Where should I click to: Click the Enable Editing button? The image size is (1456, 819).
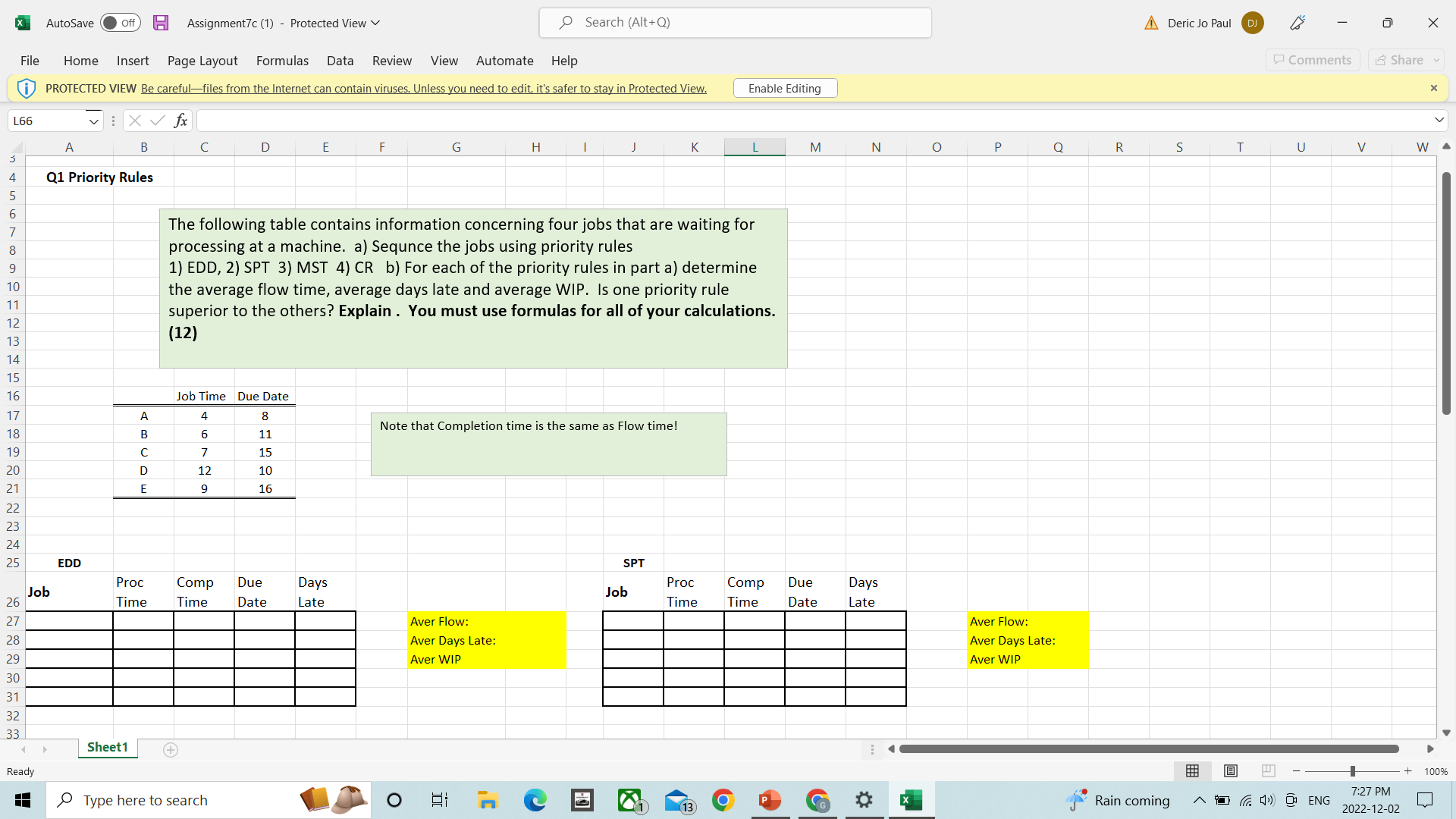pyautogui.click(x=784, y=88)
